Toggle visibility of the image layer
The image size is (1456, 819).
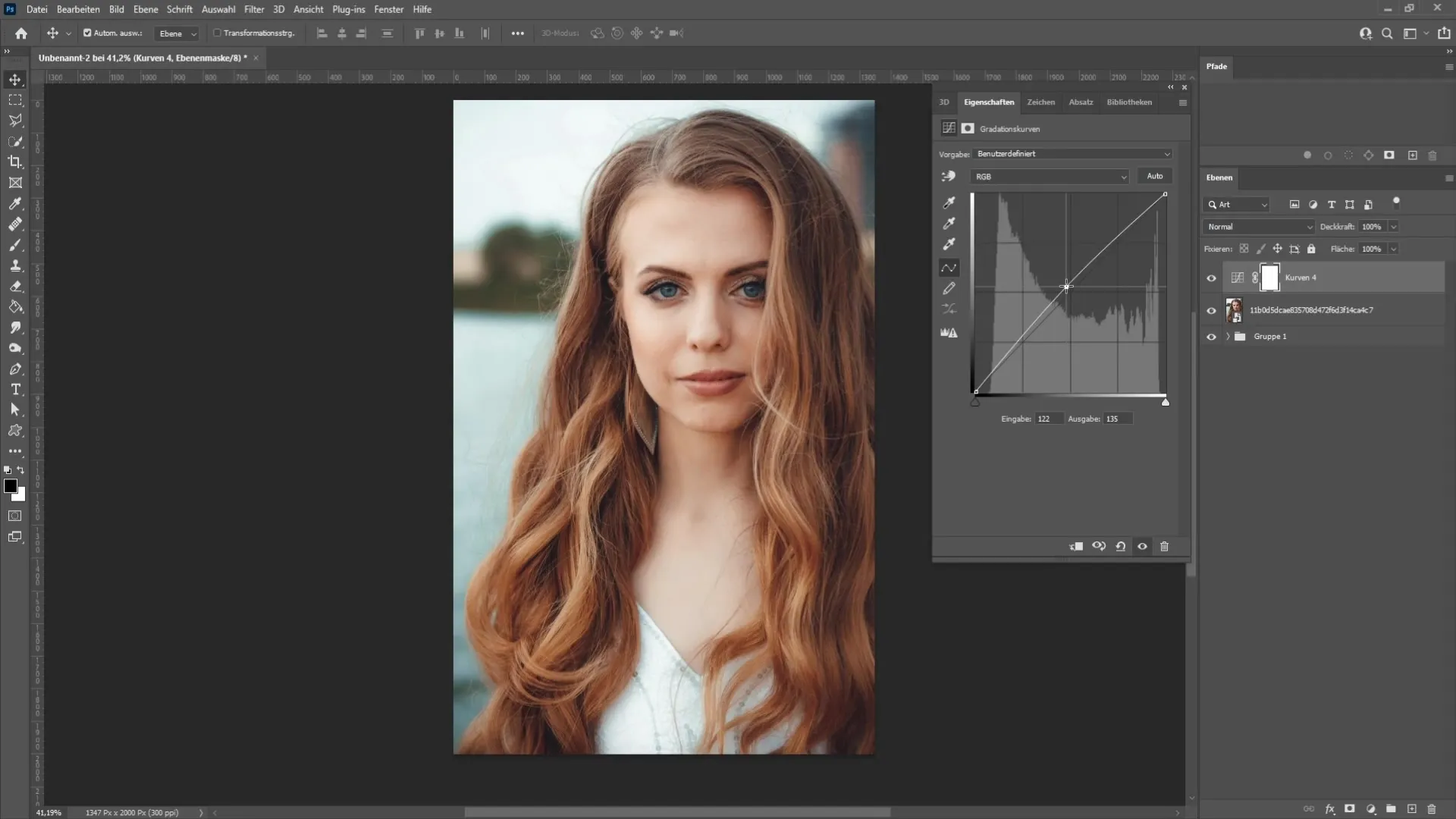pyautogui.click(x=1213, y=310)
